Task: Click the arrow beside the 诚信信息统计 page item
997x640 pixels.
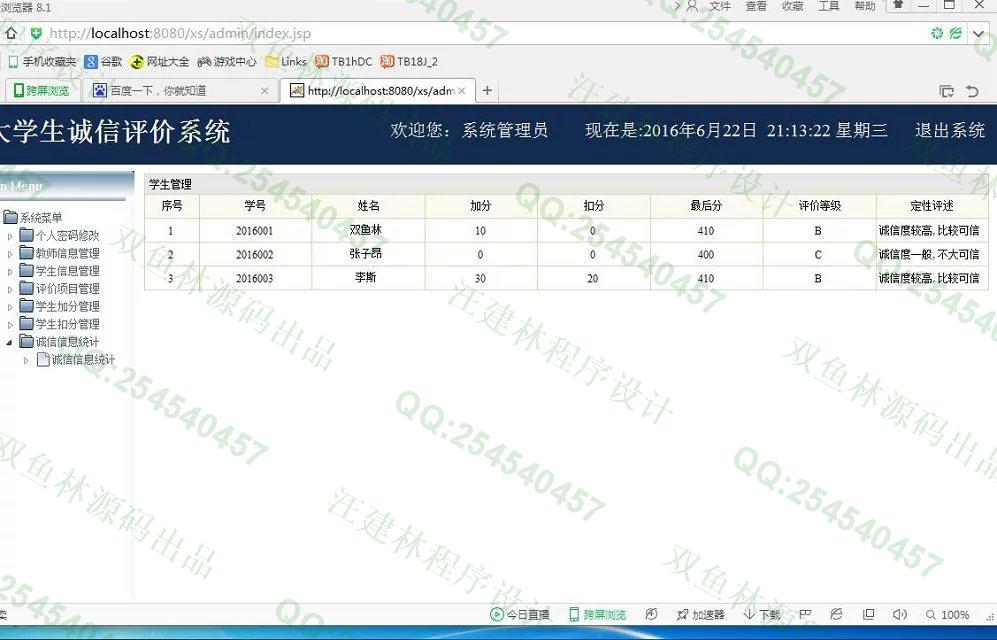Action: pos(26,360)
